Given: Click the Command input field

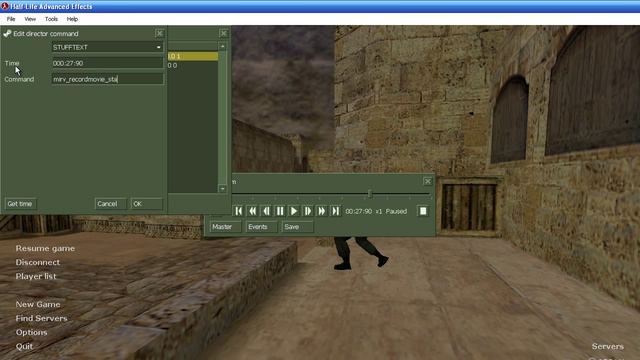Looking at the screenshot, I should click(108, 79).
